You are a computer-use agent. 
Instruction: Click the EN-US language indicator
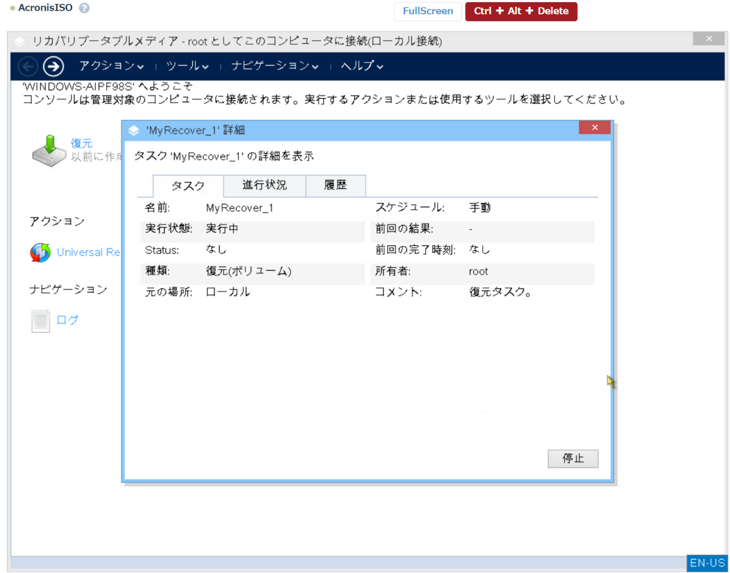coord(706,563)
